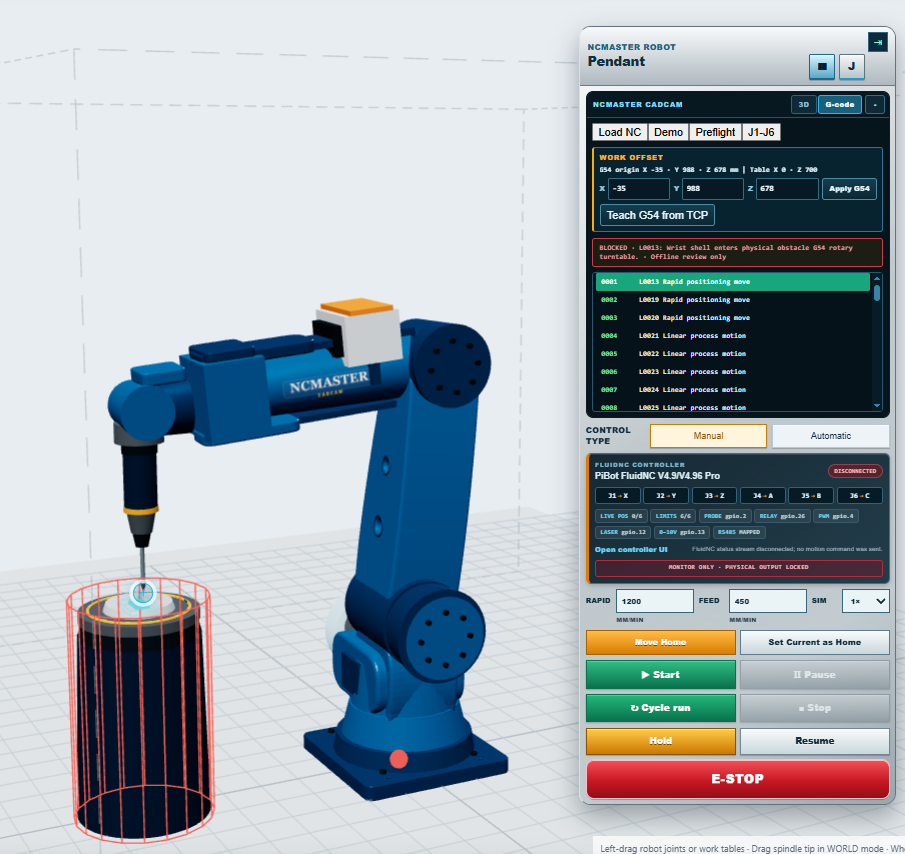Minimize the NCMaster CADCAM section

[x=875, y=104]
